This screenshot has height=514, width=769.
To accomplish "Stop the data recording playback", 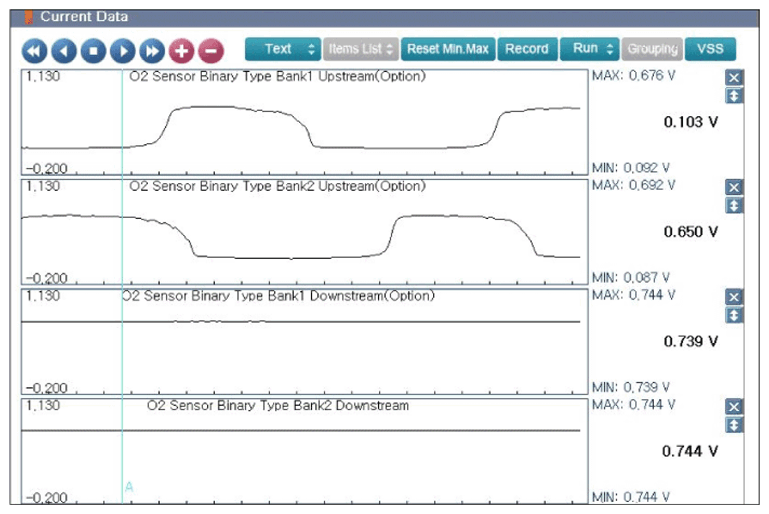I will click(93, 51).
